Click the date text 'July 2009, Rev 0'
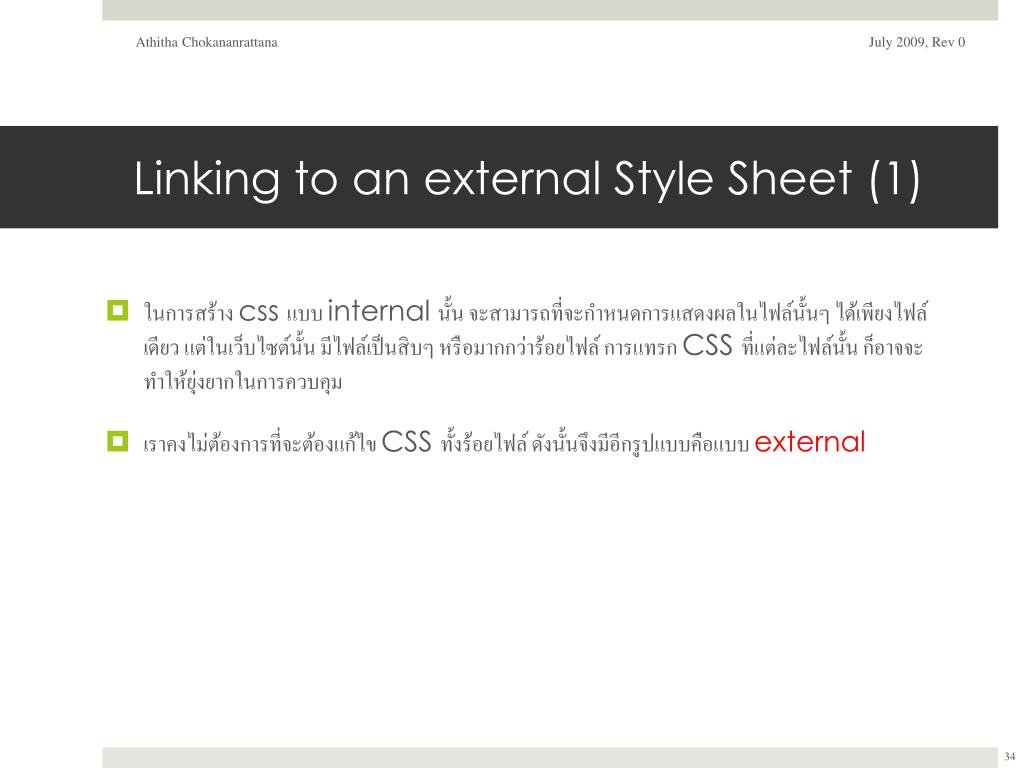This screenshot has width=1024, height=768. (x=916, y=42)
